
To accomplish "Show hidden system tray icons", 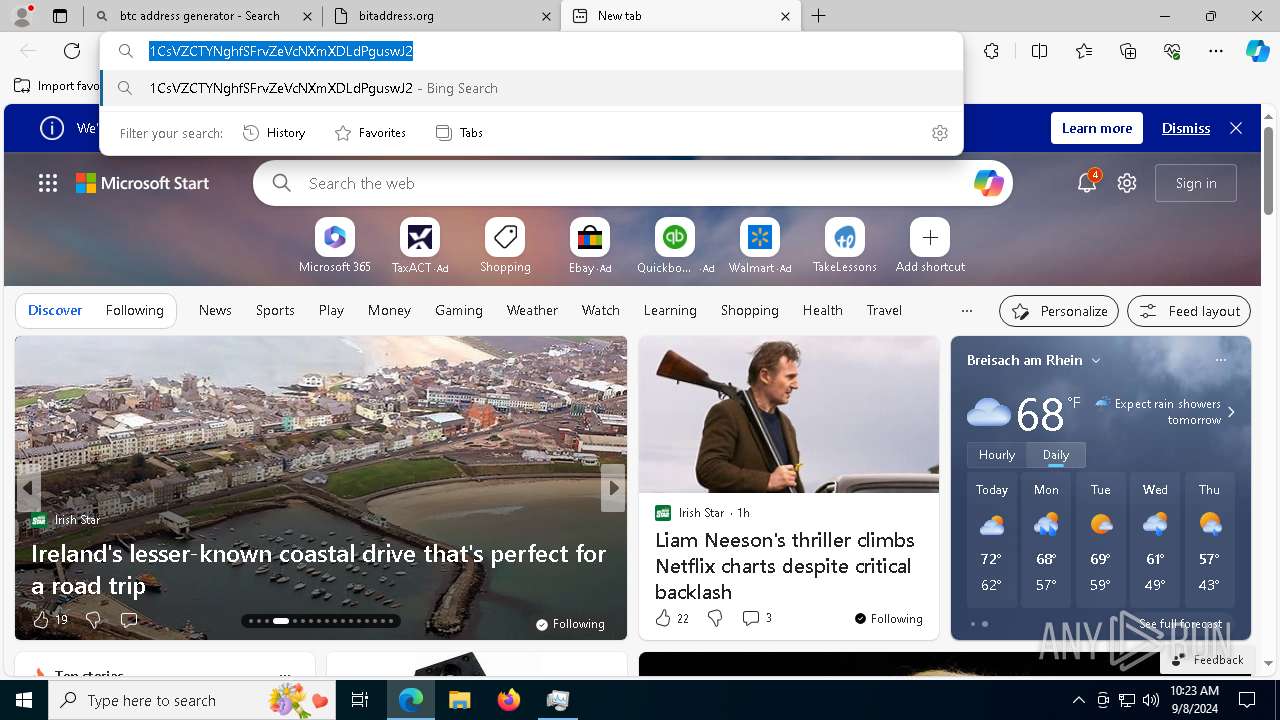I will pos(1078,700).
